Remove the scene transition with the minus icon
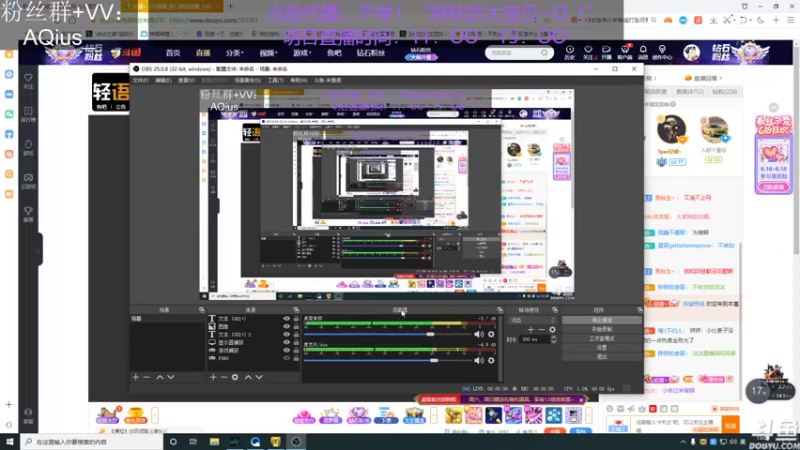 pos(541,330)
